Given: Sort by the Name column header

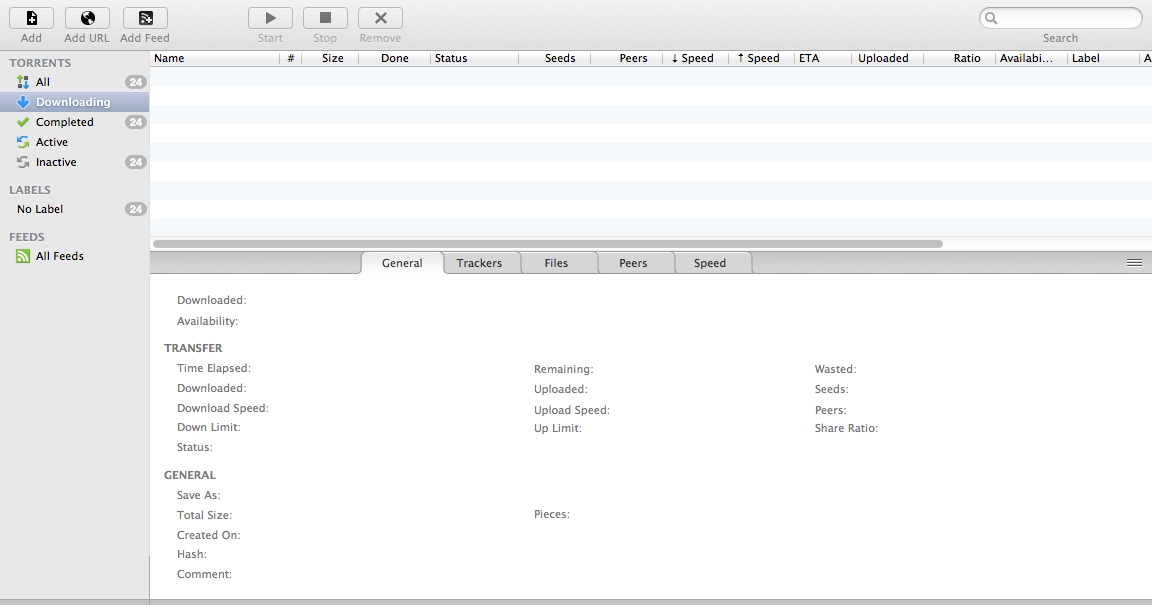Looking at the screenshot, I should pyautogui.click(x=215, y=58).
